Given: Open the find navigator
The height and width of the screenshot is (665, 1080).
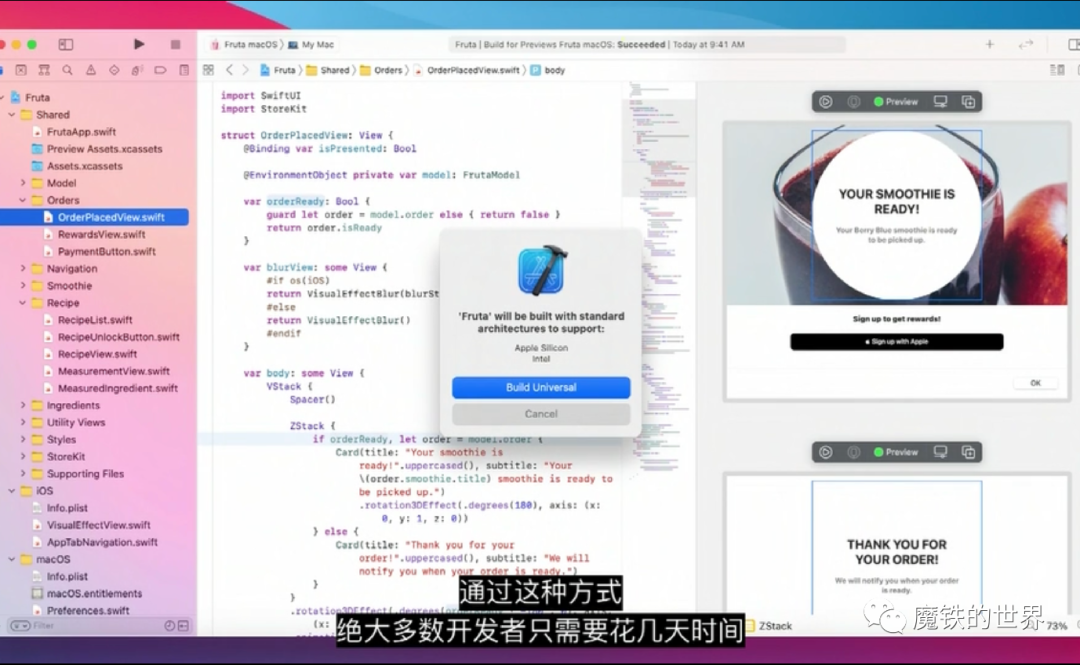Looking at the screenshot, I should coord(68,70).
